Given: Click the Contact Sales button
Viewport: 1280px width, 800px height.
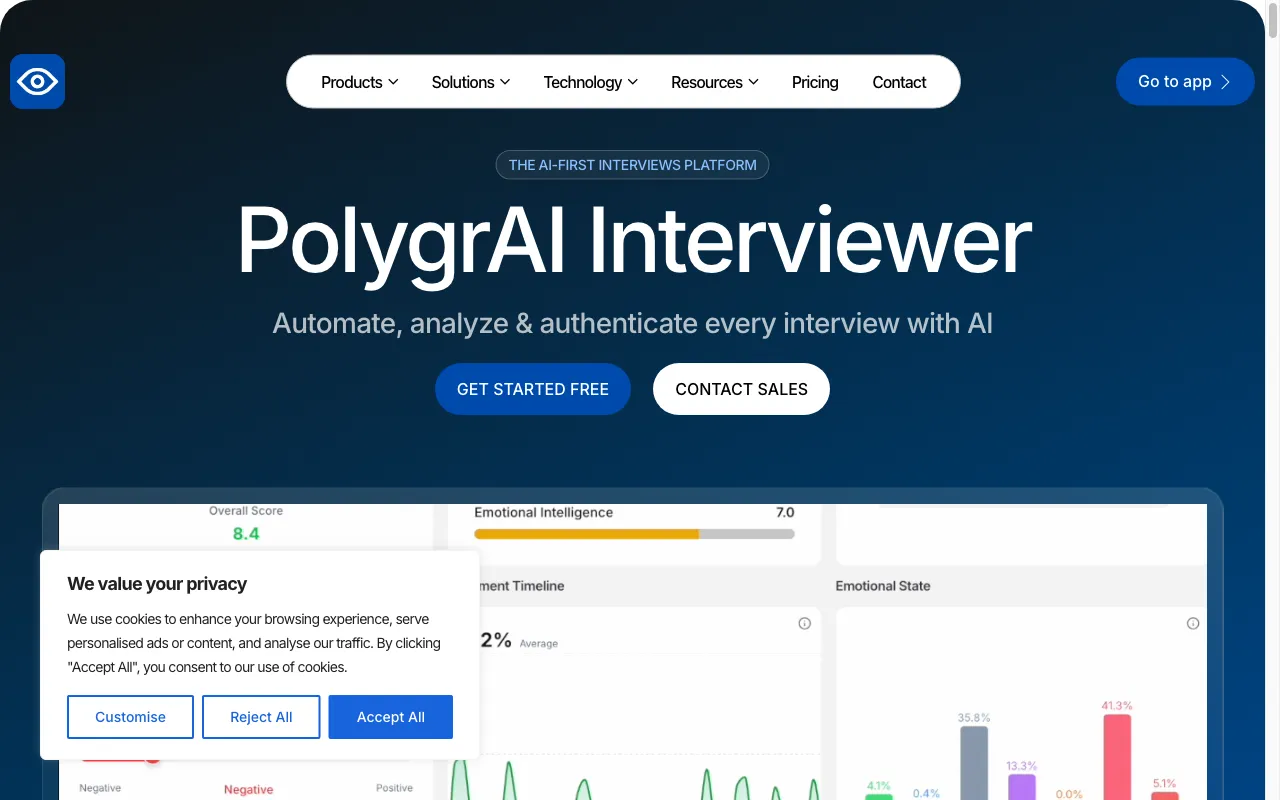Looking at the screenshot, I should (x=741, y=389).
